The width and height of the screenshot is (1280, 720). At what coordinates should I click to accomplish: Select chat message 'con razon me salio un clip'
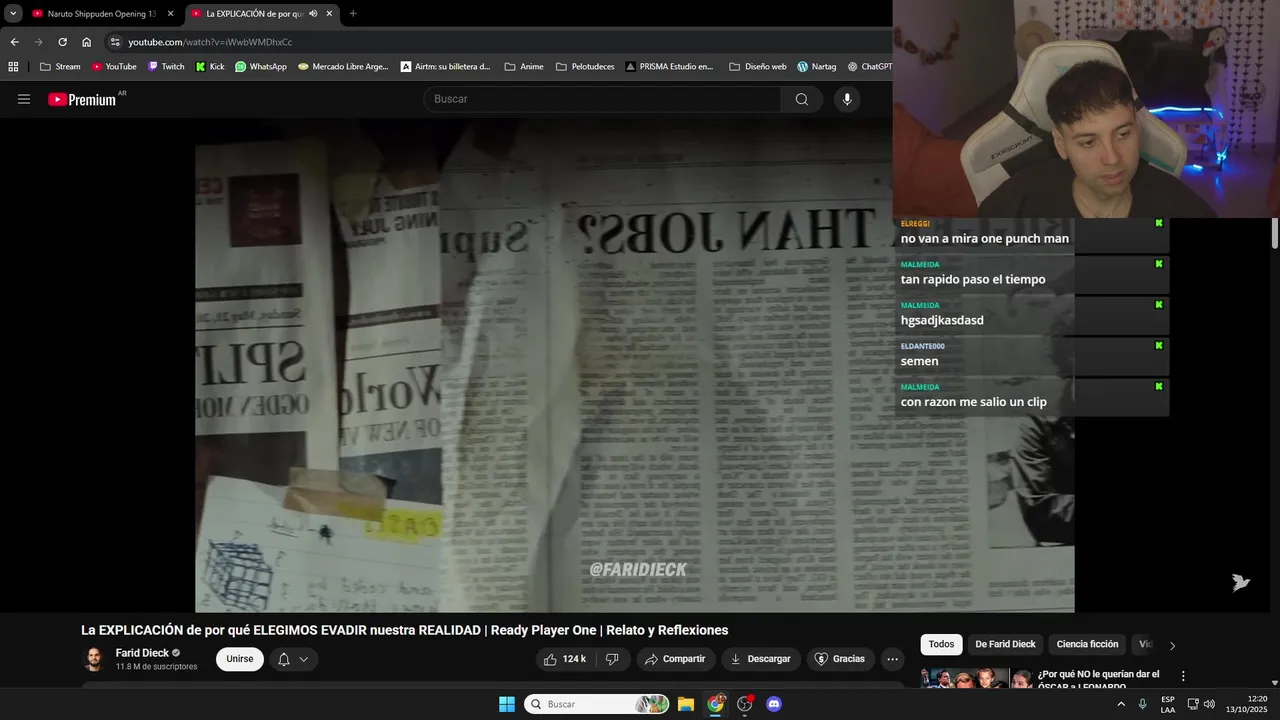click(974, 402)
